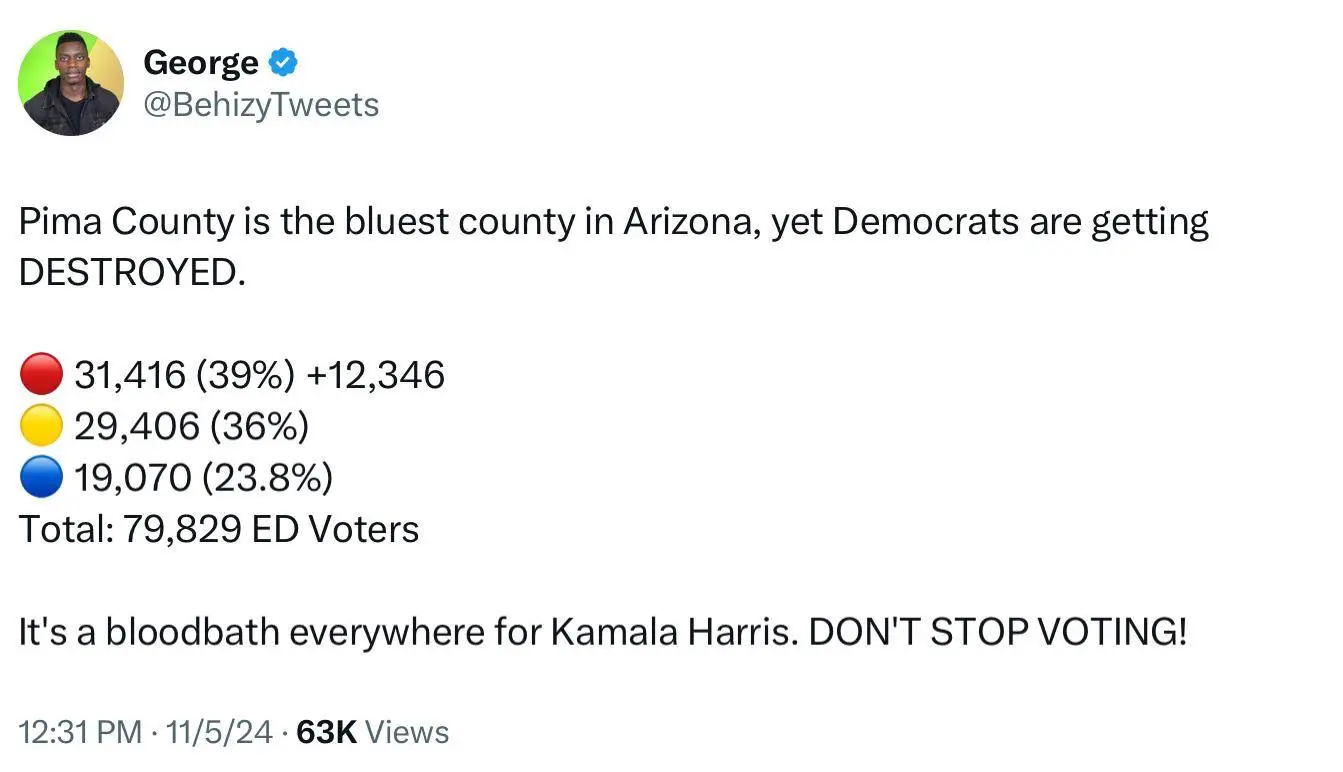Screen dimensions: 1343x772
Task: Click the DON'T STOP VOTING! text
Action: [997, 632]
